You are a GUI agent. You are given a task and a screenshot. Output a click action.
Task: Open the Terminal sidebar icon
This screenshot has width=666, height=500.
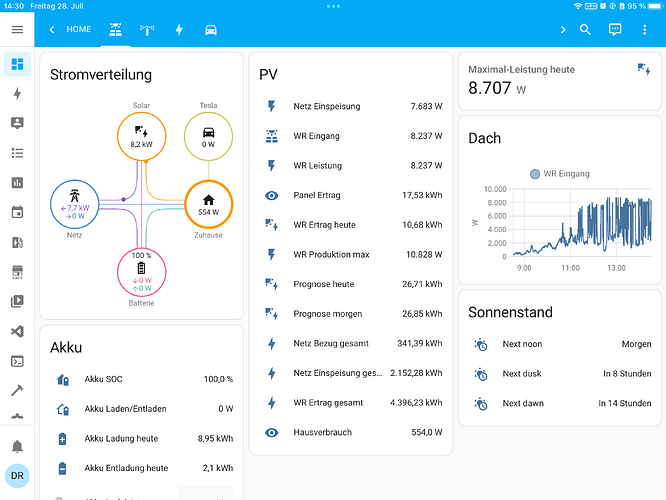[17, 361]
